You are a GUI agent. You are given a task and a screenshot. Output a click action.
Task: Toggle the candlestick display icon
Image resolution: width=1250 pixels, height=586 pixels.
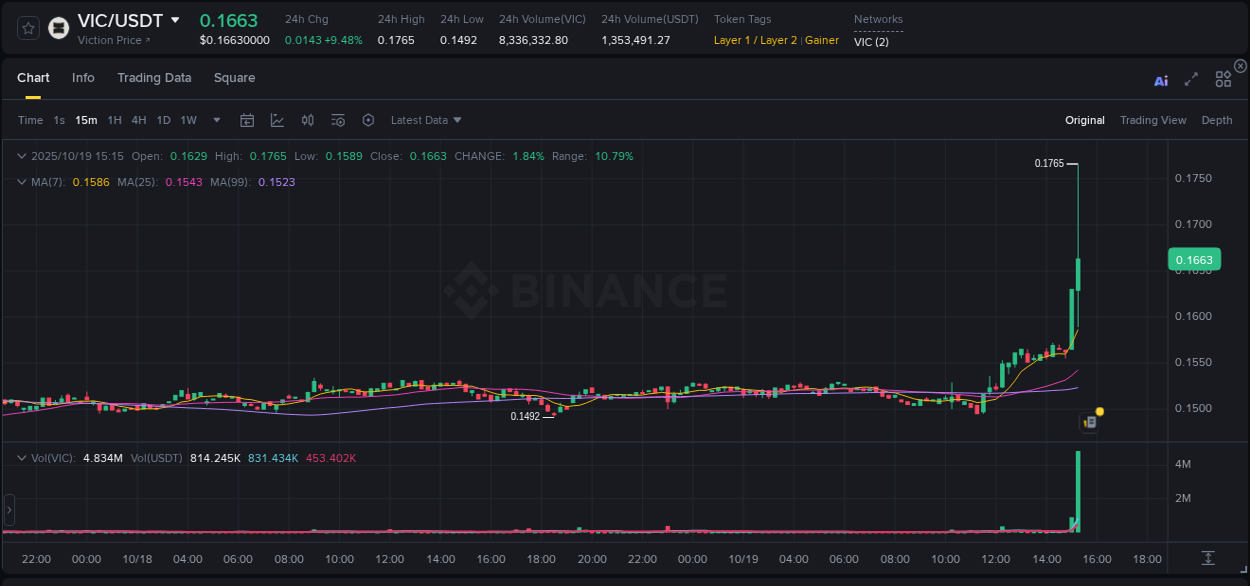(x=307, y=120)
